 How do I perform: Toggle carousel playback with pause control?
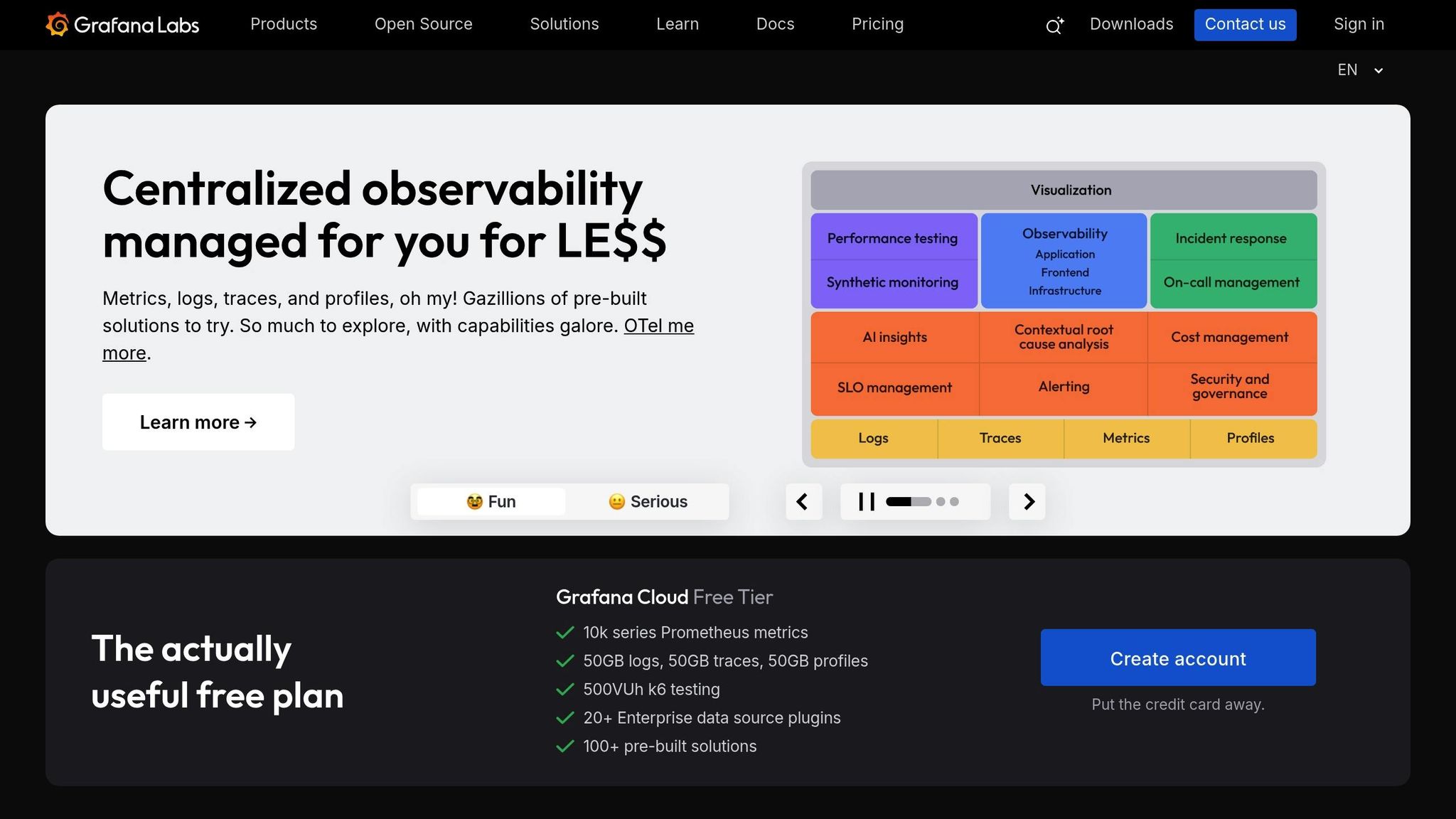pyautogui.click(x=864, y=501)
